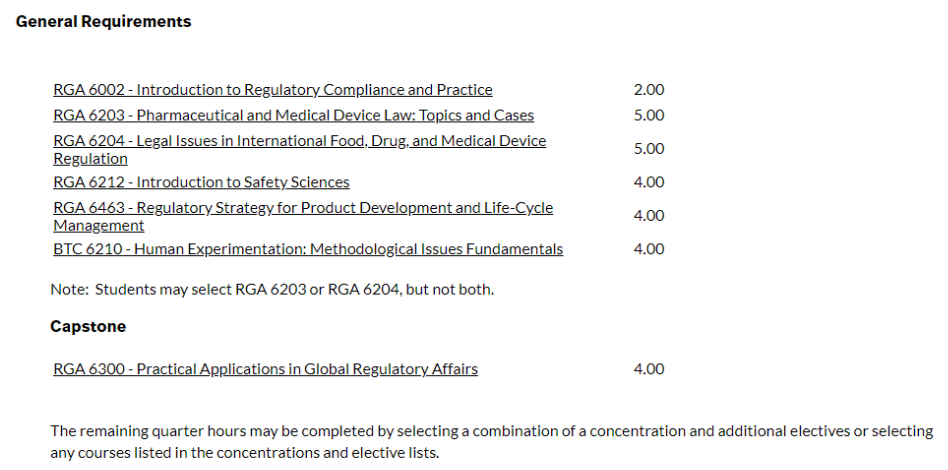
Task: Open the RGA 6300 Practical Applications capstone course
Action: coord(265,369)
